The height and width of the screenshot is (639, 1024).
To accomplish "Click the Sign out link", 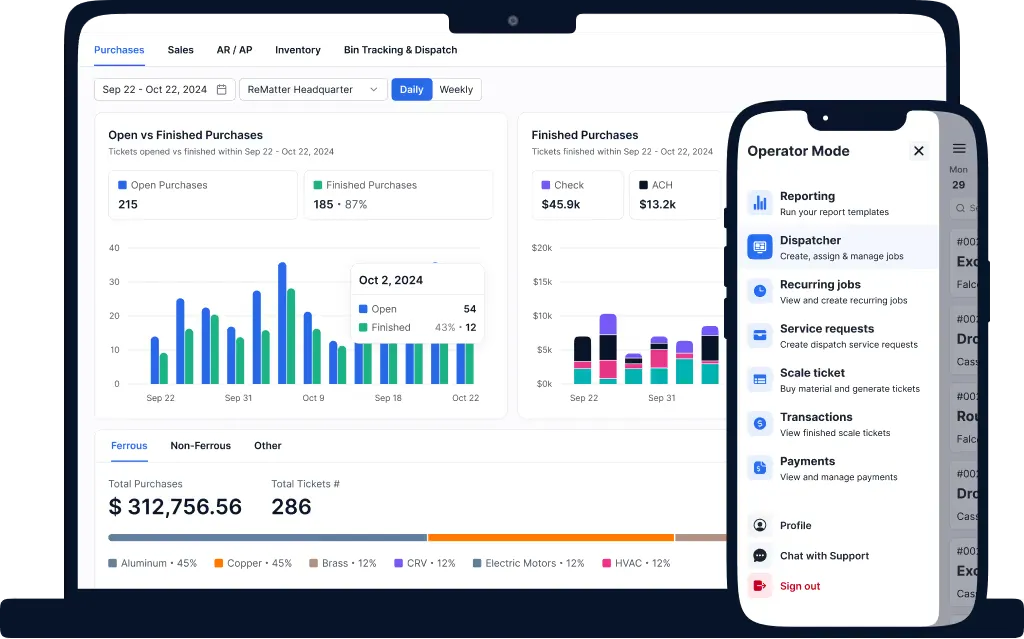I will coord(799,586).
